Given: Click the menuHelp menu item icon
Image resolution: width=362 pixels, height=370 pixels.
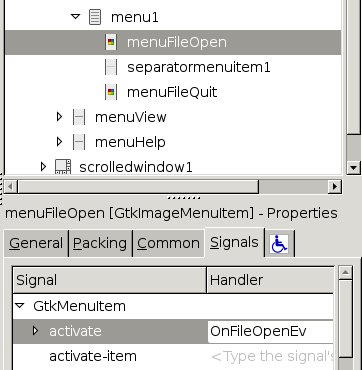Looking at the screenshot, I should pyautogui.click(x=79, y=142).
